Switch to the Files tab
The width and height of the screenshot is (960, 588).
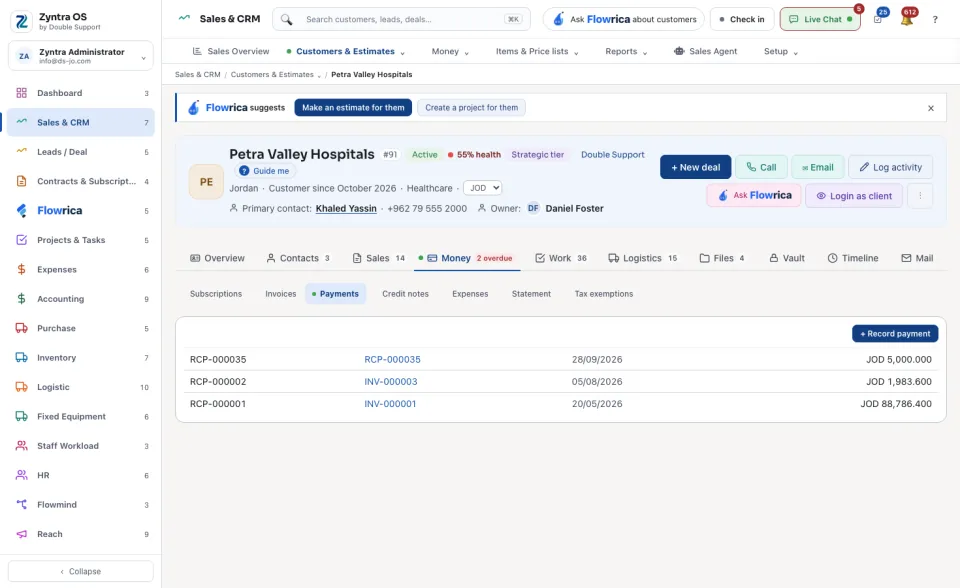(722, 258)
